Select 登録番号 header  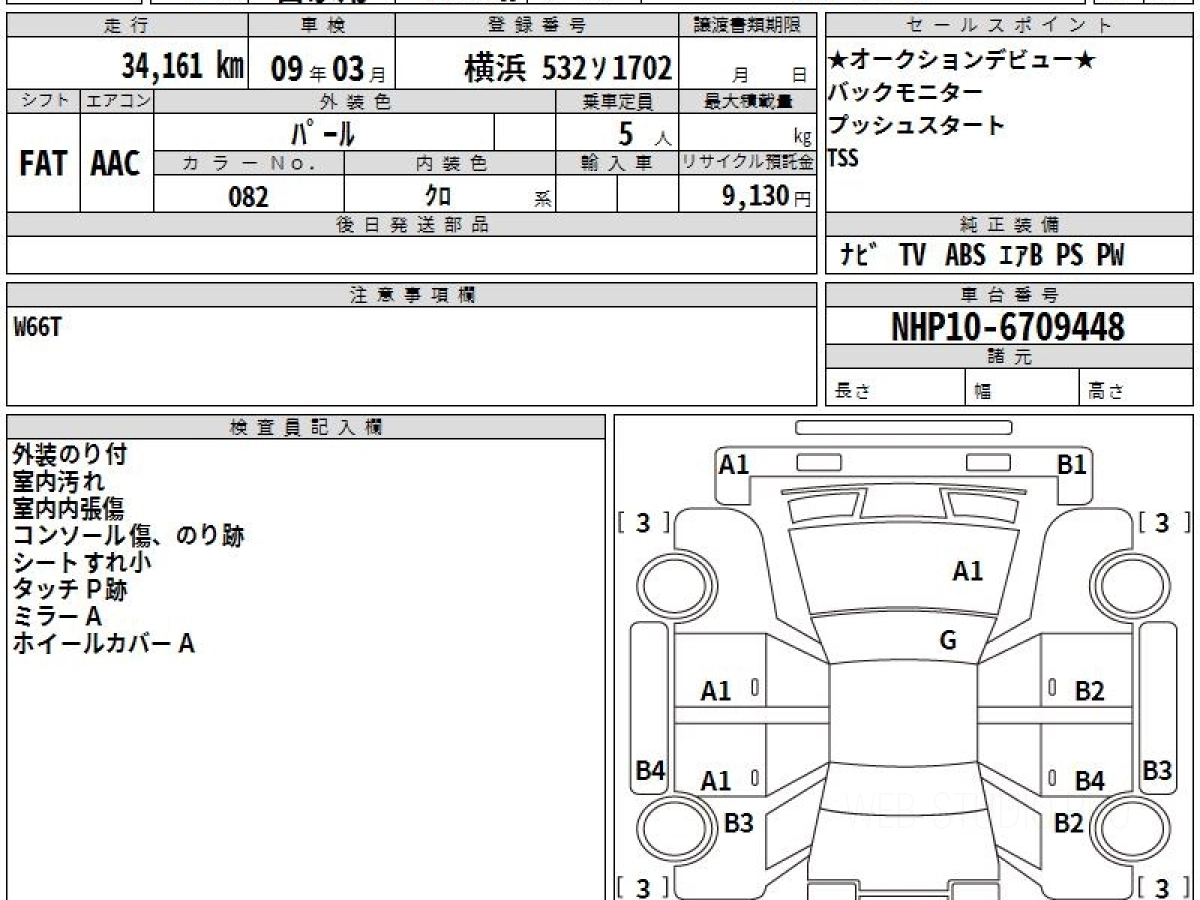(x=537, y=26)
